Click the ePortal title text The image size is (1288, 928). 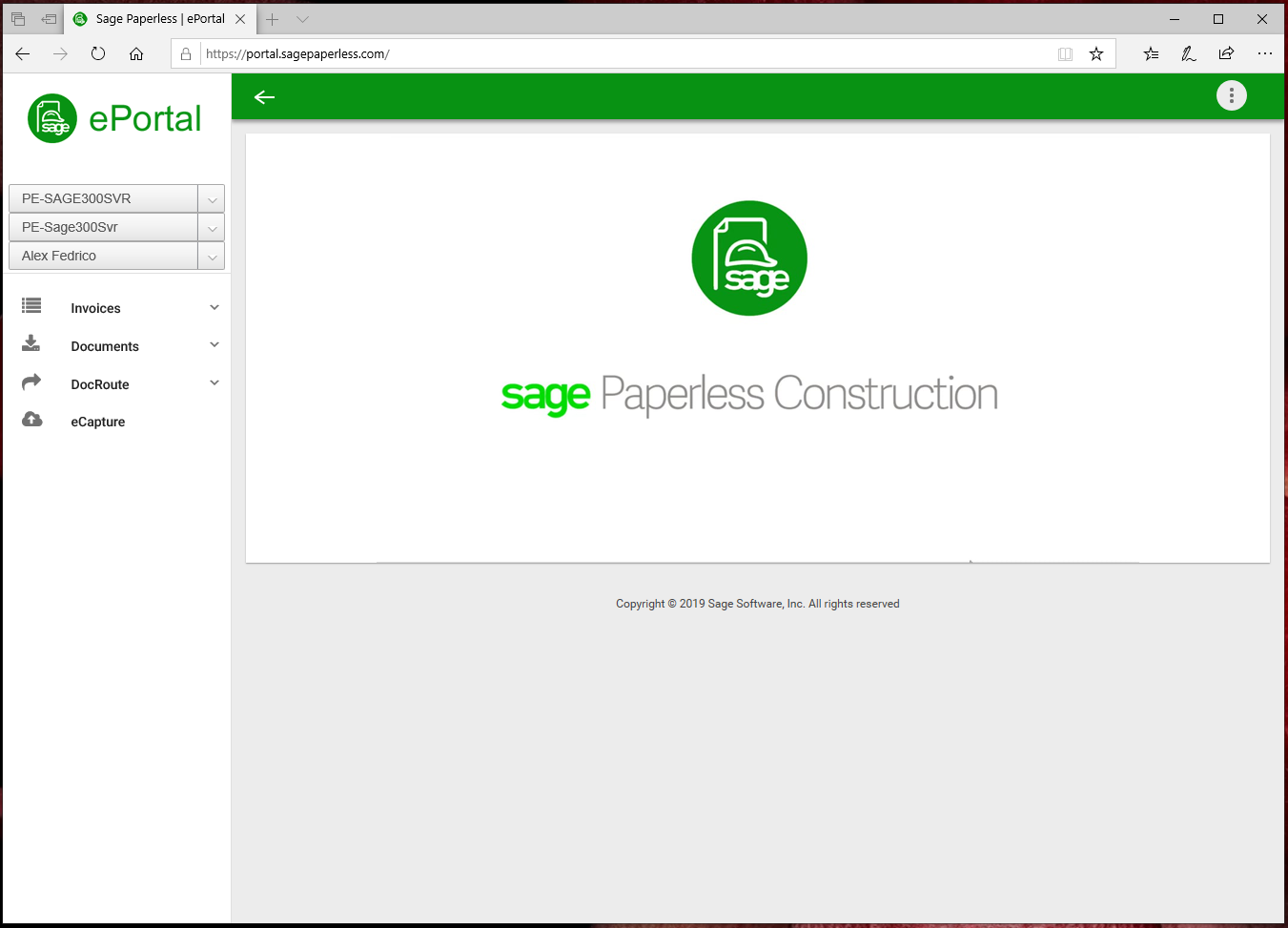pyautogui.click(x=145, y=118)
